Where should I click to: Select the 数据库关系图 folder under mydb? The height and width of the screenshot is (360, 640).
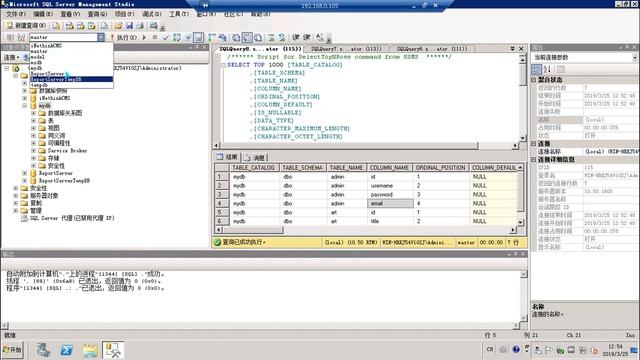[x=64, y=113]
